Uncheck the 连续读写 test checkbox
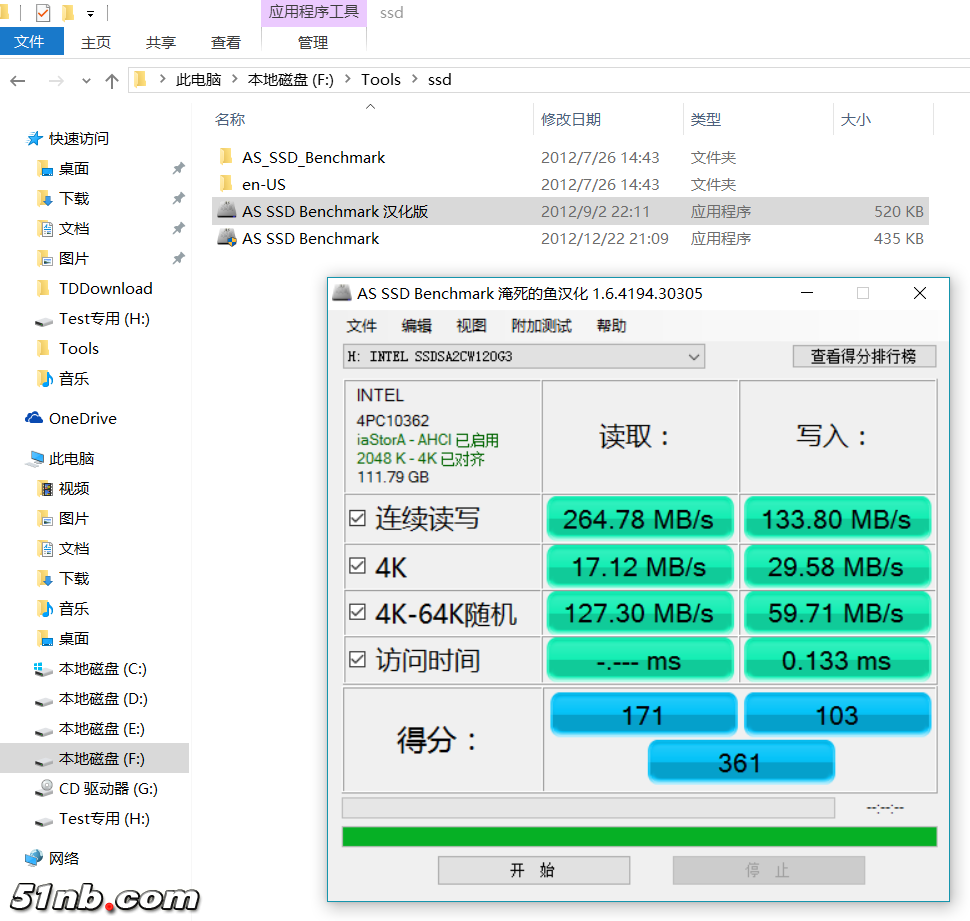The width and height of the screenshot is (970, 921). (357, 518)
